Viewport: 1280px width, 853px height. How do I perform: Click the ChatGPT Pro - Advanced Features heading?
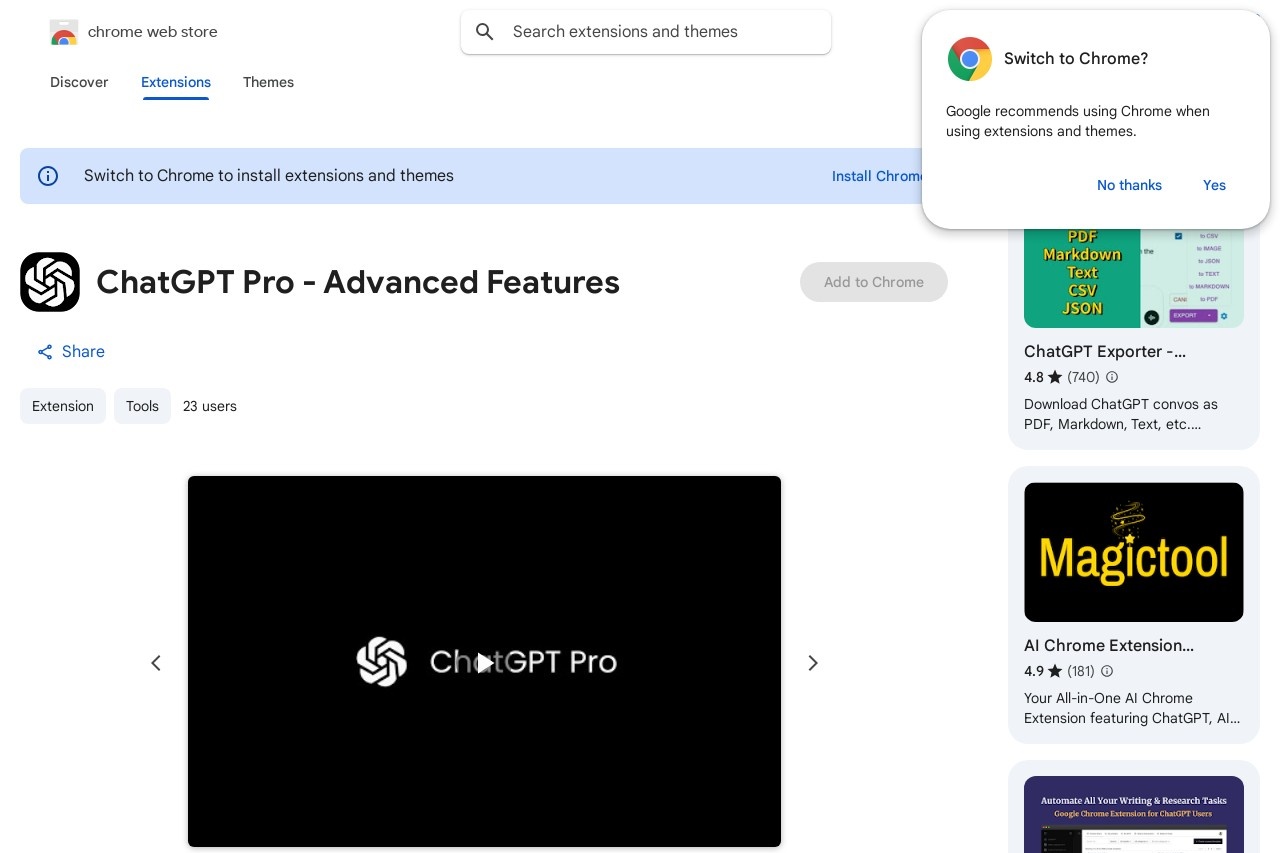click(358, 282)
